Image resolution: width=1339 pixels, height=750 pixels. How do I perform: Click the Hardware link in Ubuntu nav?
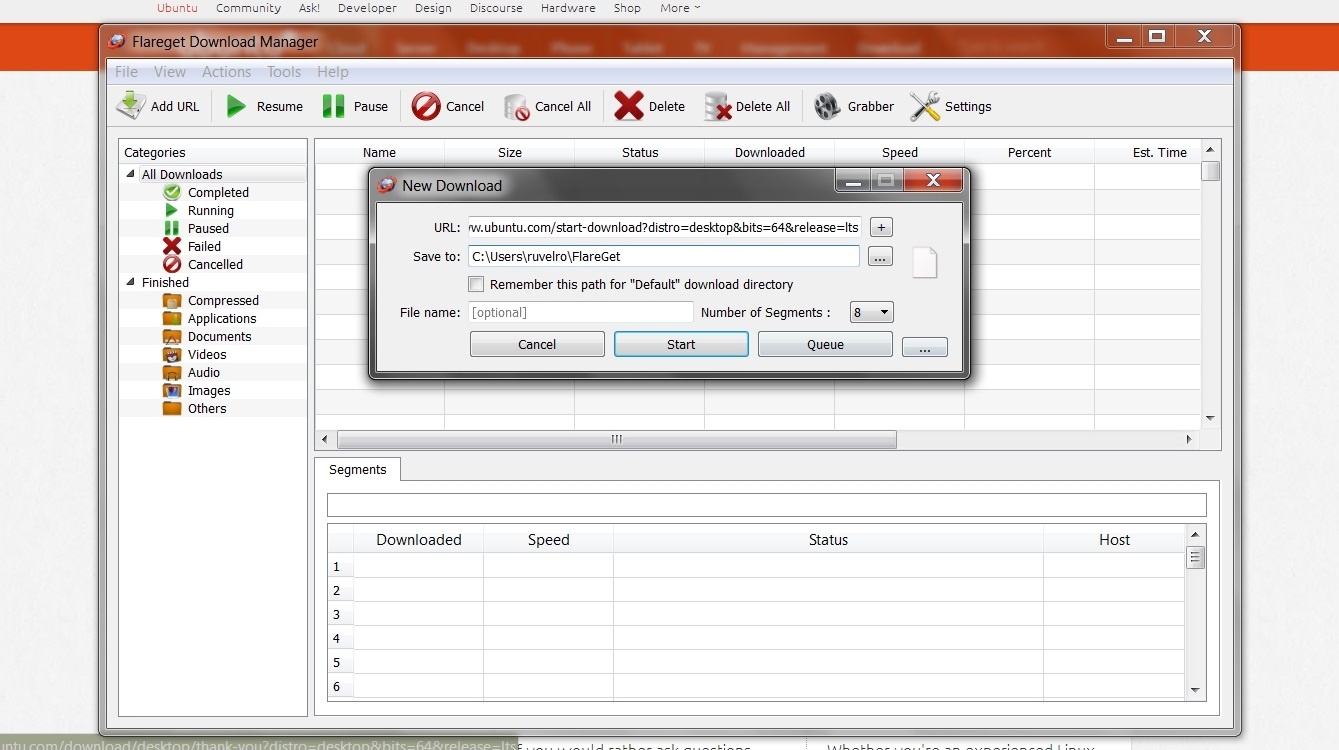(x=568, y=8)
